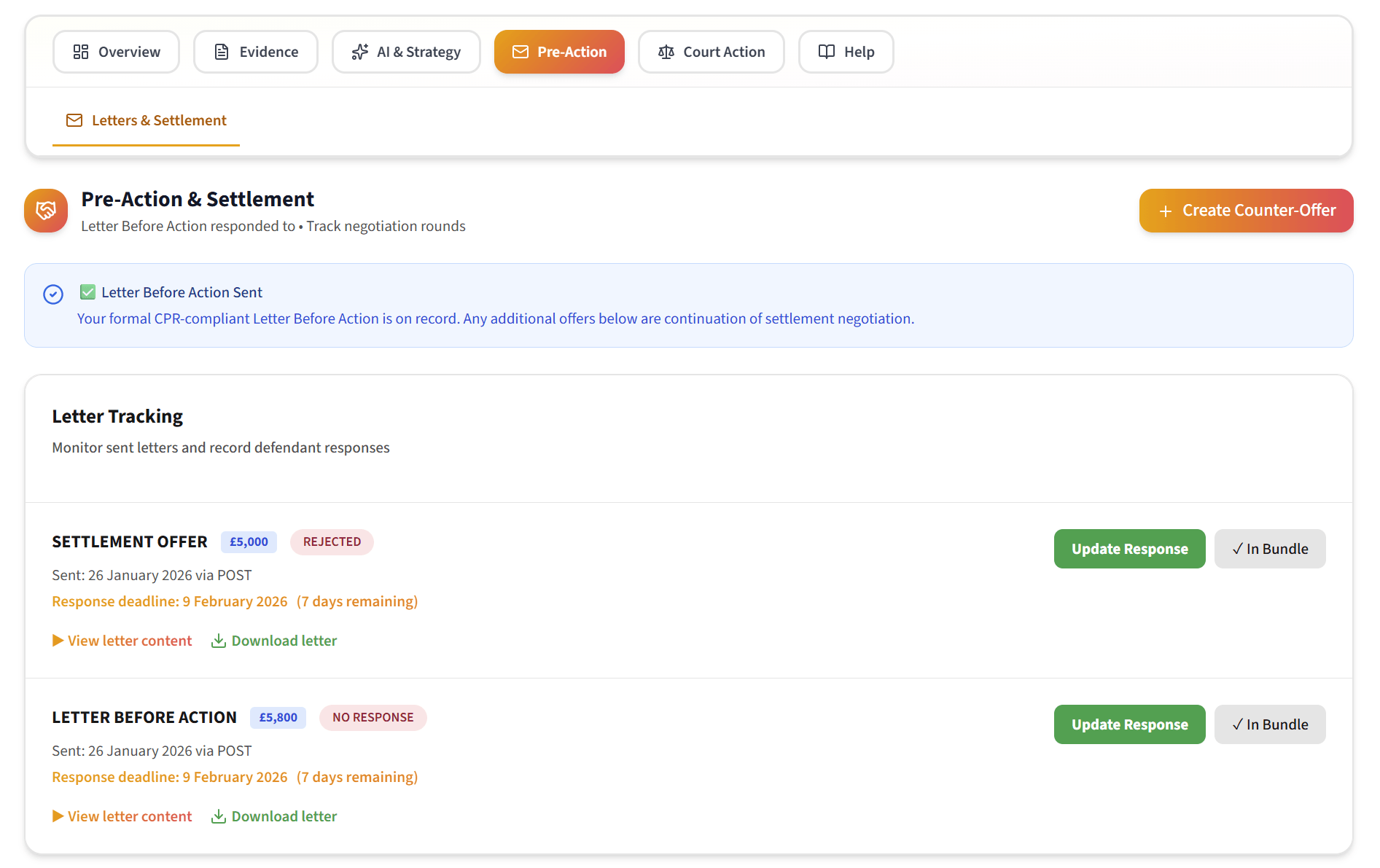Image resolution: width=1380 pixels, height=868 pixels.
Task: Select the Evidence document icon
Action: pyautogui.click(x=222, y=51)
